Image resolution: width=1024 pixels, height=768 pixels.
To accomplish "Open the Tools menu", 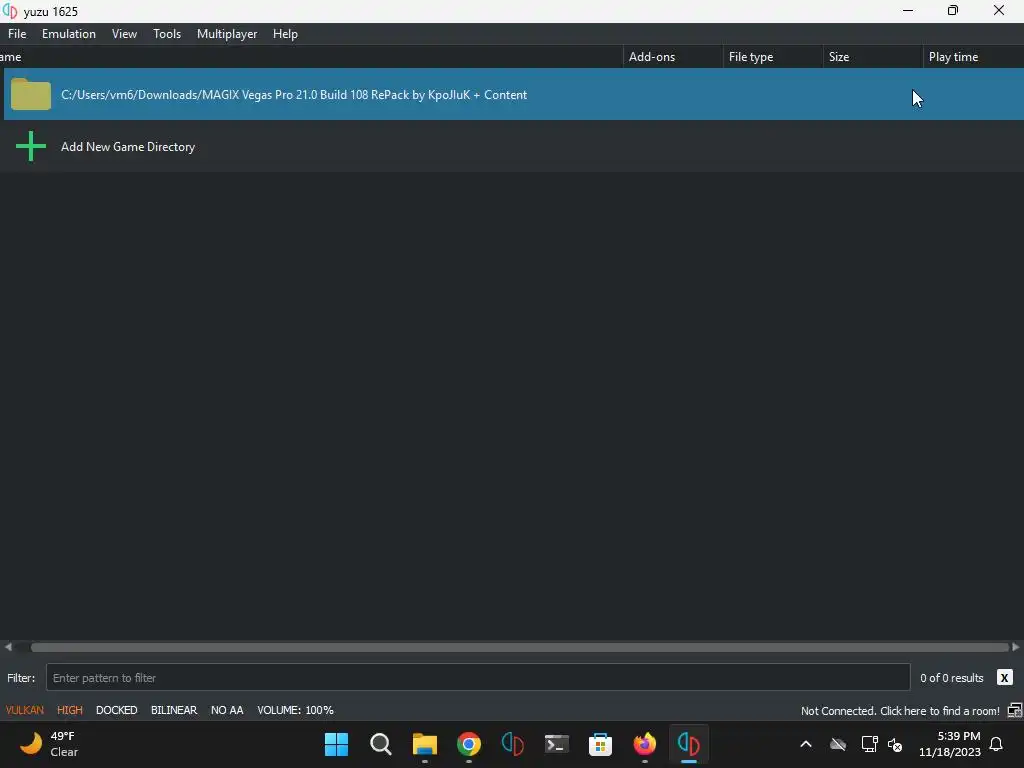I will (x=167, y=34).
